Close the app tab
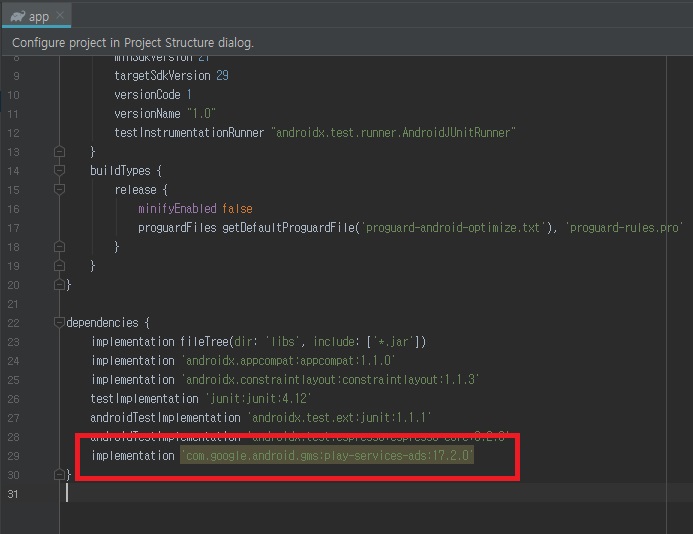Screen dimensions: 693x534 pos(60,15)
